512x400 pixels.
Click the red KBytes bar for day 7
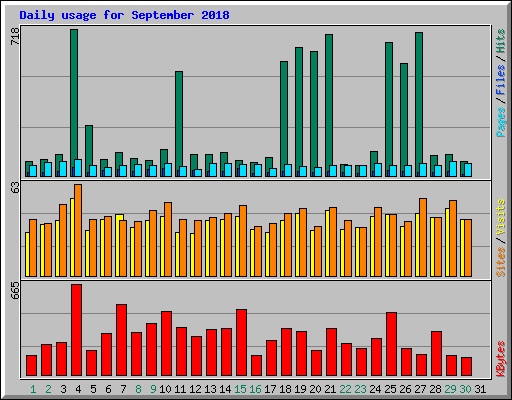(x=121, y=340)
